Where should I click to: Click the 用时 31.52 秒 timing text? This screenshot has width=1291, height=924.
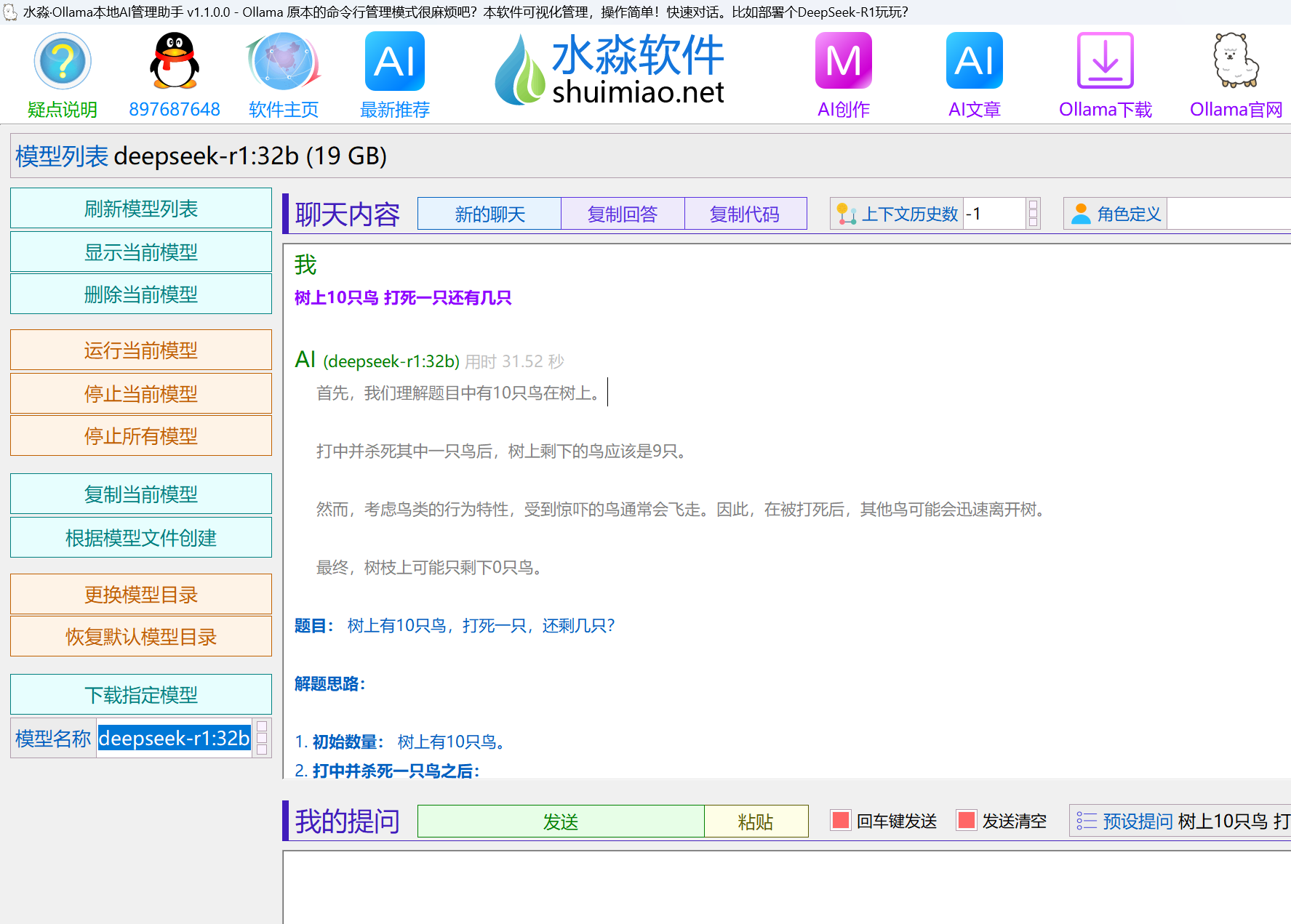click(x=515, y=361)
